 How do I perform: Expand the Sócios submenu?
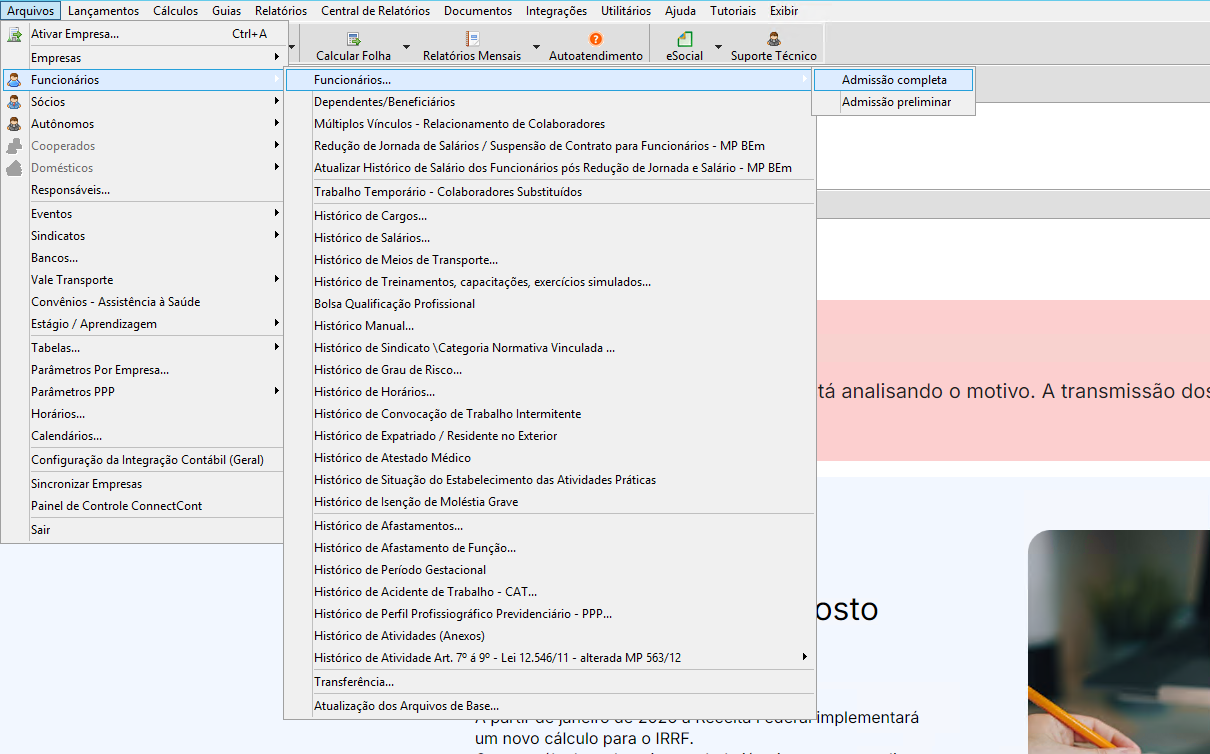(x=277, y=102)
